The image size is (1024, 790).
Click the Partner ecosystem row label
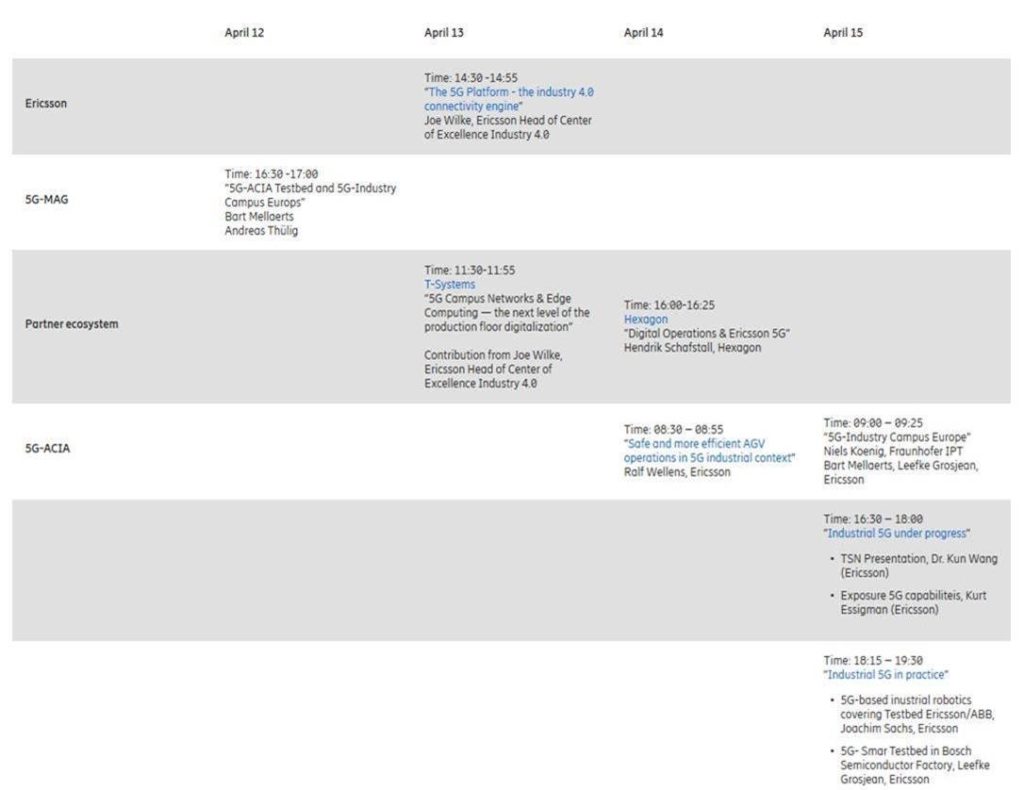[x=72, y=324]
